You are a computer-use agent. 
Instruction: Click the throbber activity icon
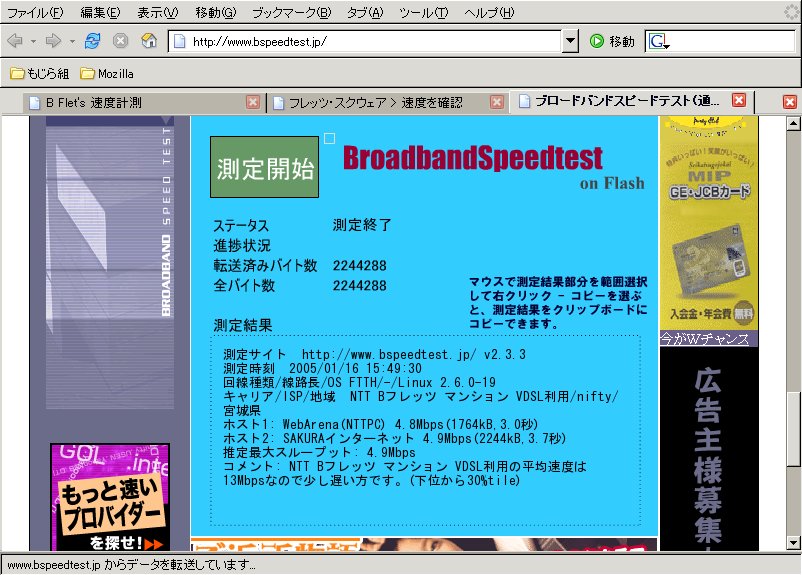(x=792, y=12)
